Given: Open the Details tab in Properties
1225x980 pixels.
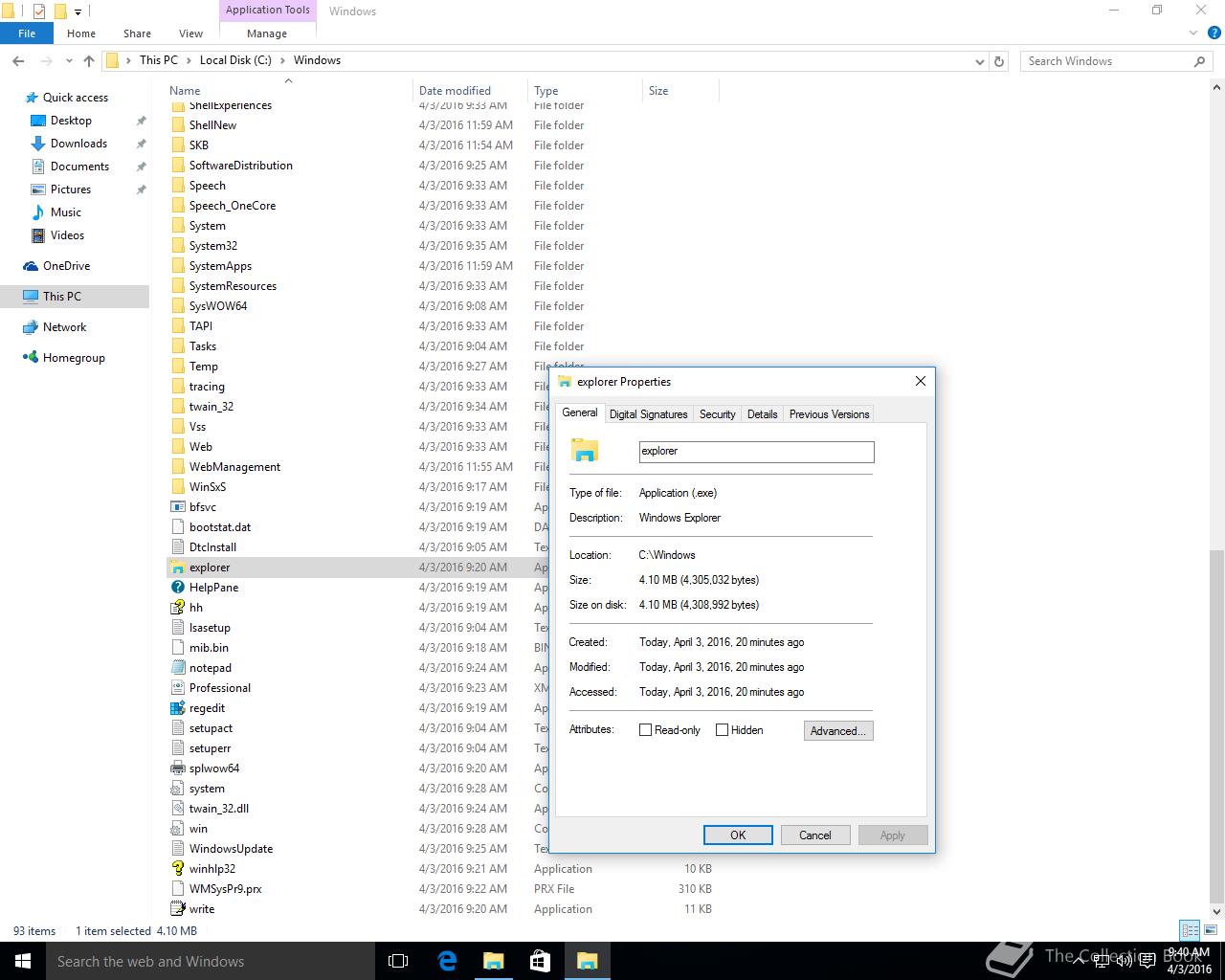Looking at the screenshot, I should 762,414.
